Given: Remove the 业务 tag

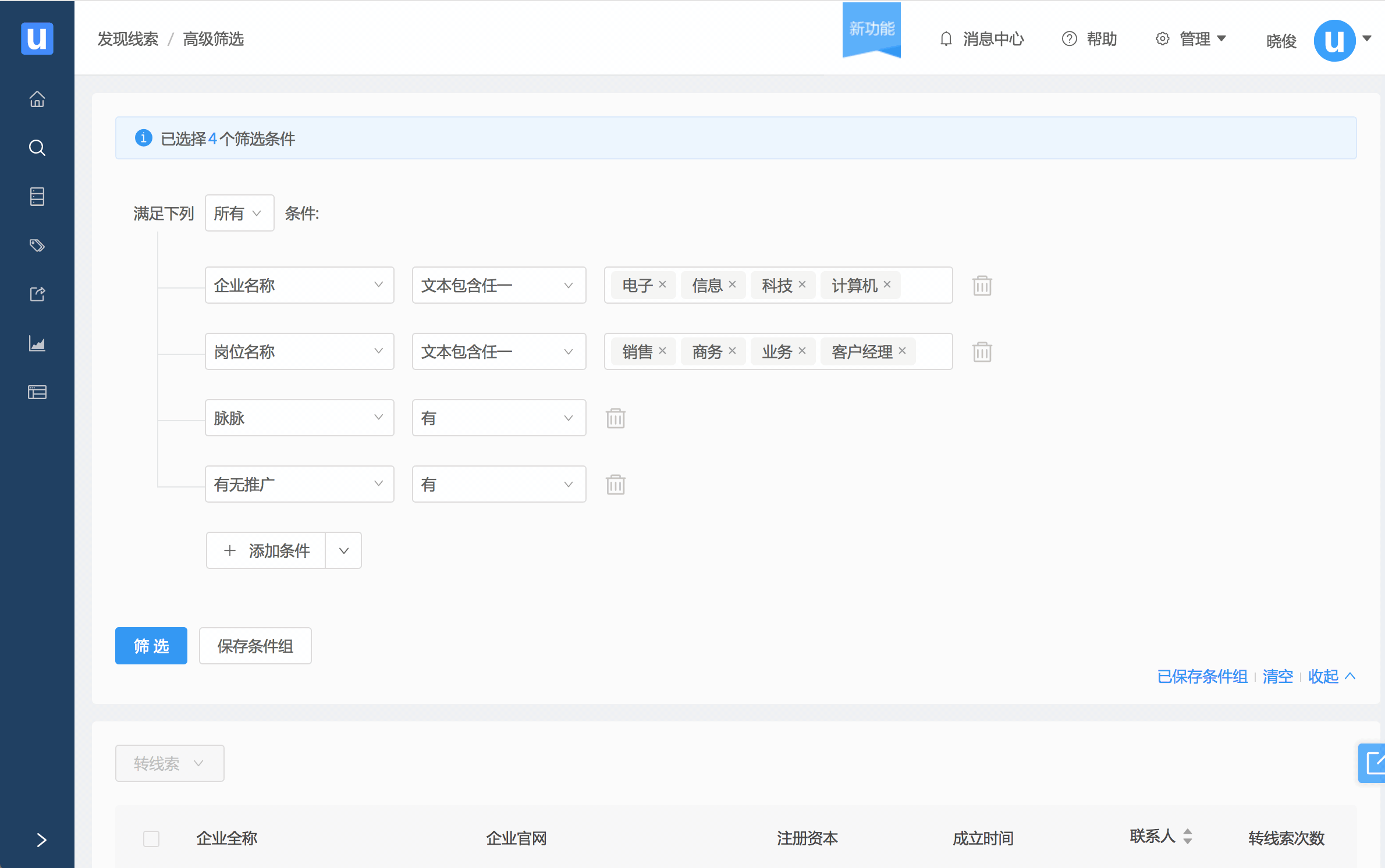Looking at the screenshot, I should (802, 351).
